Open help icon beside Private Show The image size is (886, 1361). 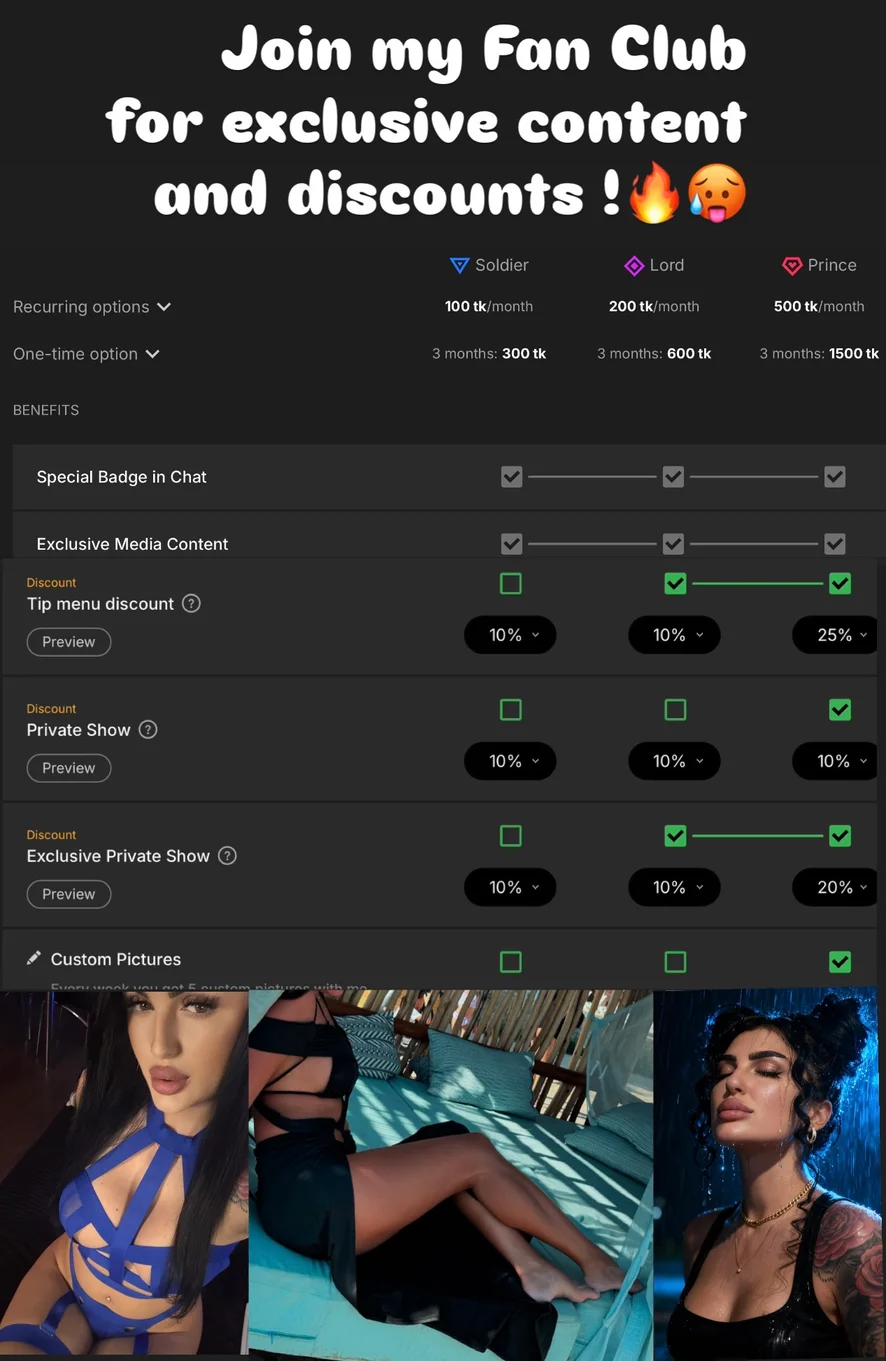pos(148,729)
